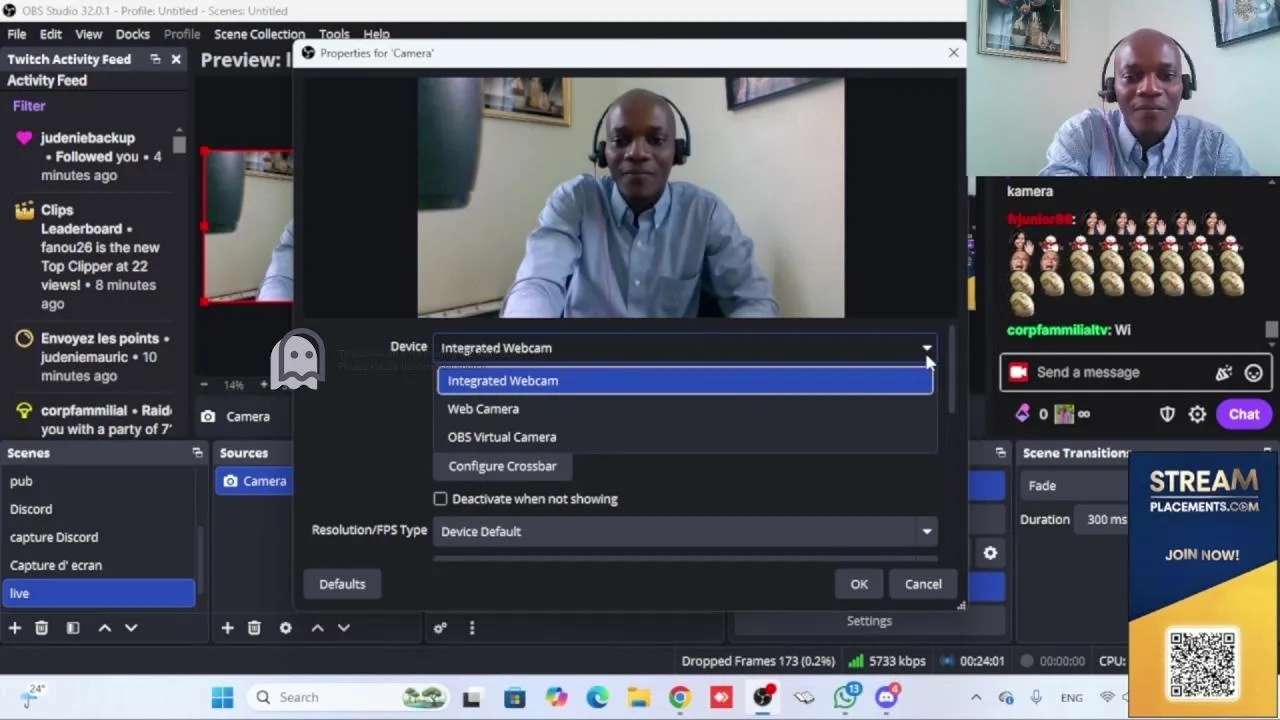This screenshot has height=720, width=1280.
Task: Open Microsoft Edge from the taskbar
Action: [x=597, y=697]
